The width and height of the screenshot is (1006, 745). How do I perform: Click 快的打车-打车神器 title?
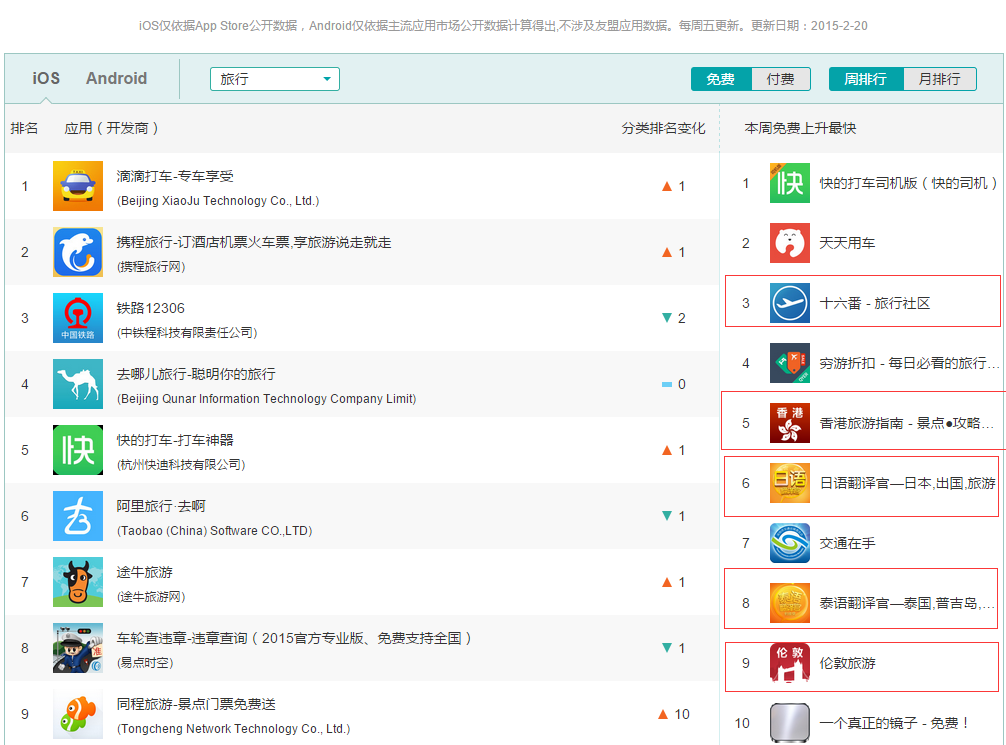[x=175, y=440]
